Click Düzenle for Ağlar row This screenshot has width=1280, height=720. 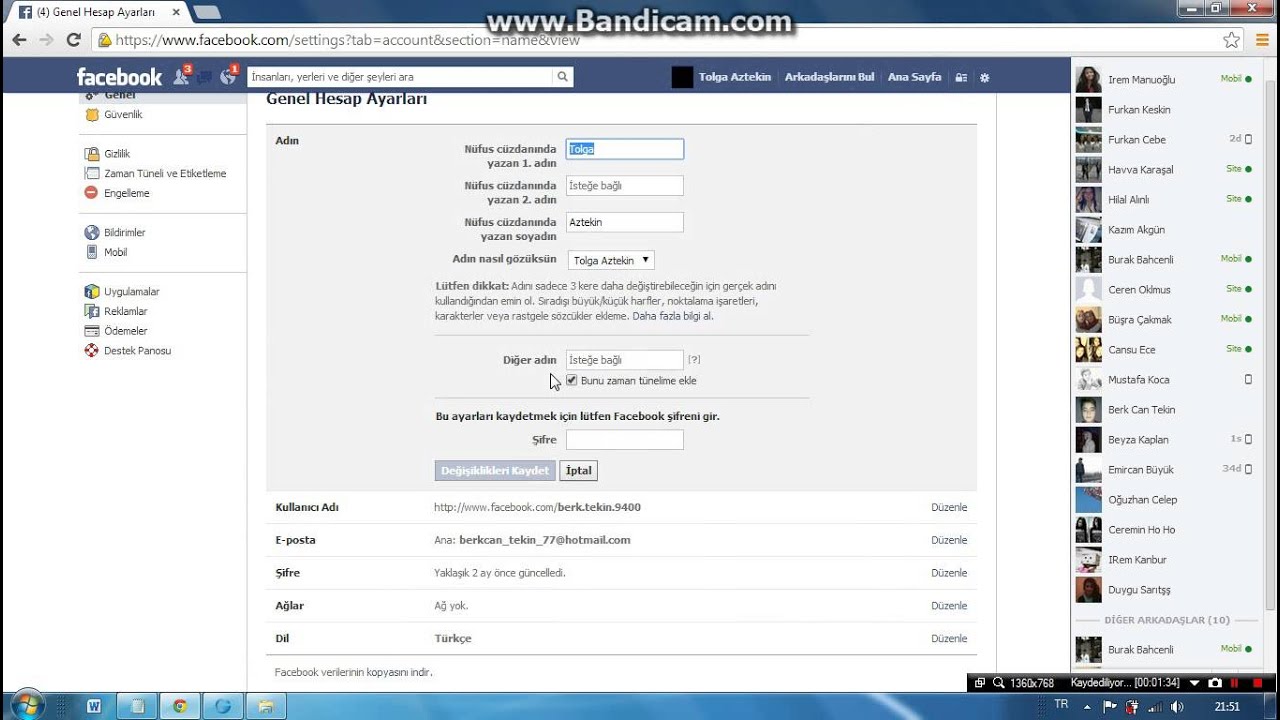point(949,606)
